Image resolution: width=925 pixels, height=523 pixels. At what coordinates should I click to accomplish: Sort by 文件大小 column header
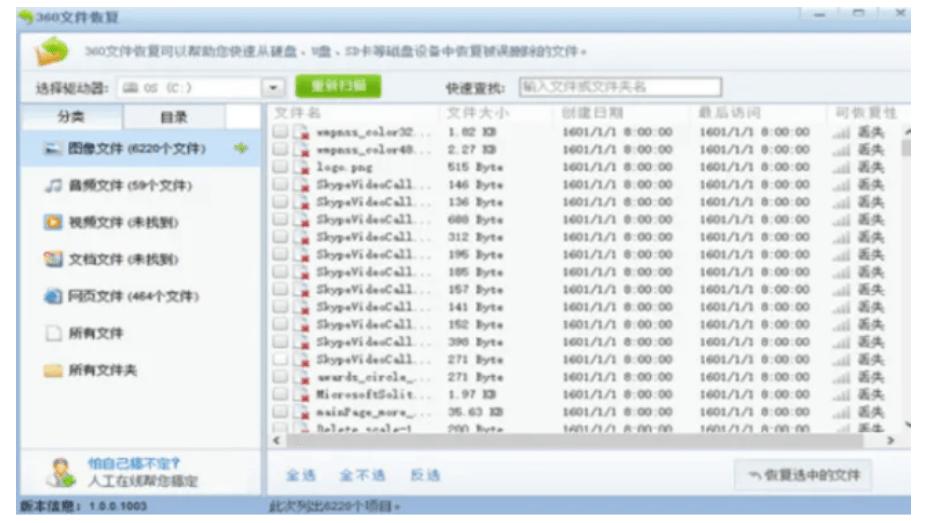(x=477, y=113)
